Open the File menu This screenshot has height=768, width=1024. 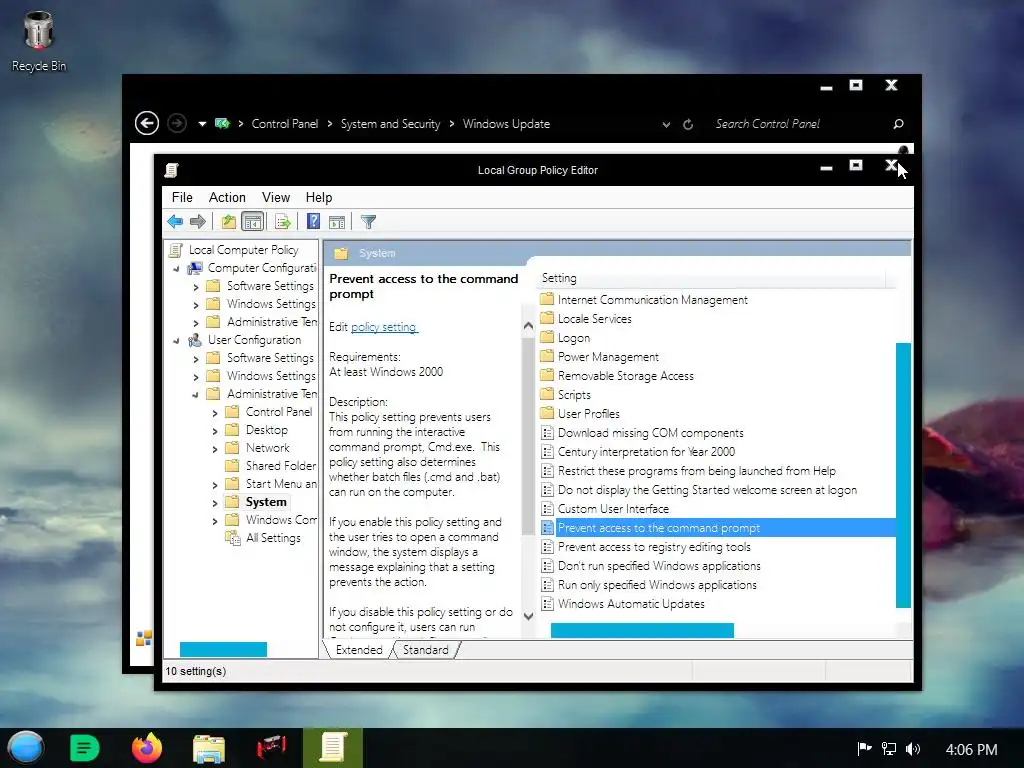tap(182, 197)
